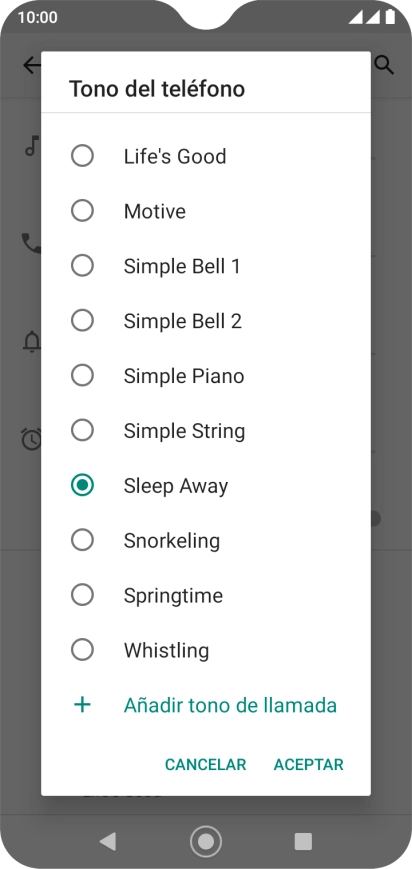Confirm with the ACEPTAR button
Viewport: 412px width, 869px height.
309,765
